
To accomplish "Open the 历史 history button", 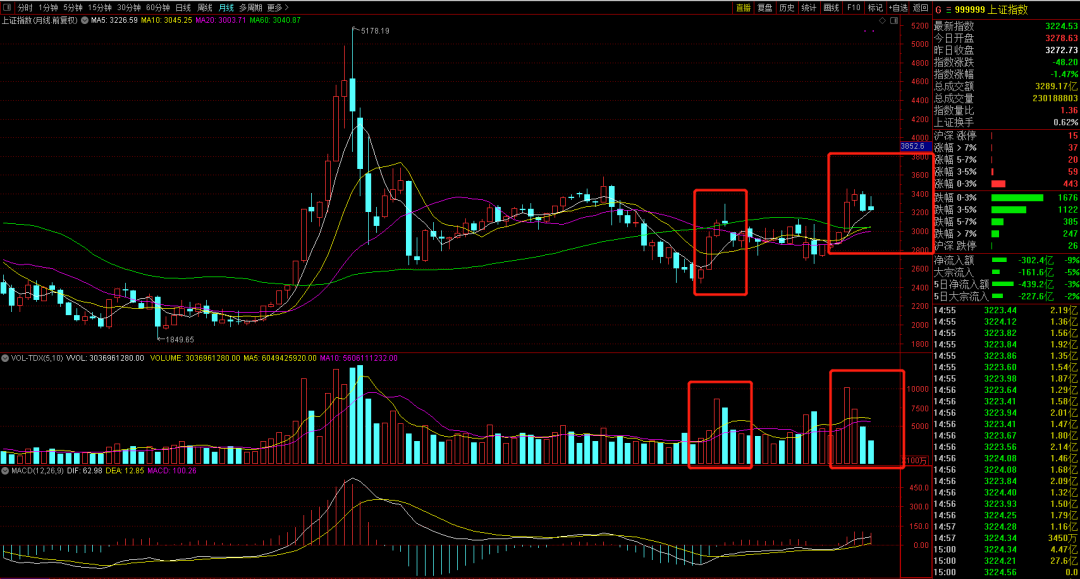I will pos(787,8).
